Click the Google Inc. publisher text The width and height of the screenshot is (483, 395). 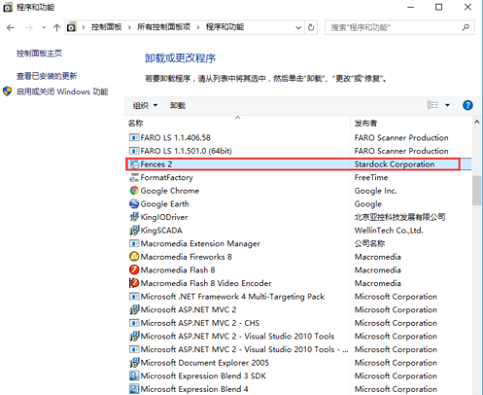pos(376,191)
